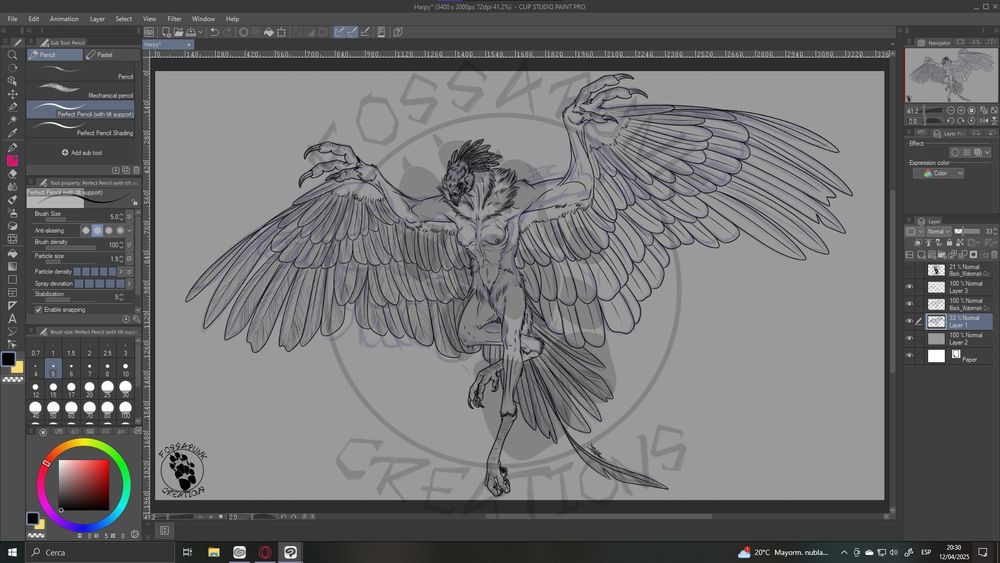Choose the Perfect Pencil Shading sub tool

(x=80, y=128)
